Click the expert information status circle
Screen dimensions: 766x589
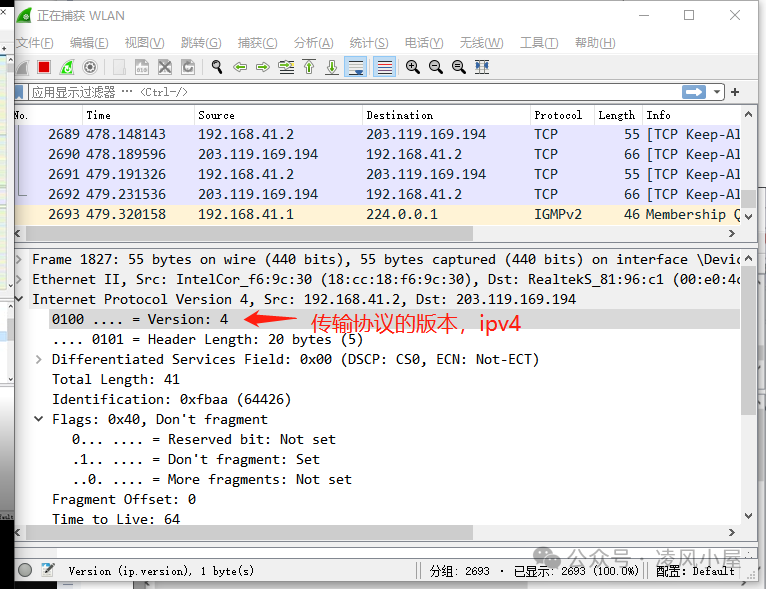tap(25, 570)
